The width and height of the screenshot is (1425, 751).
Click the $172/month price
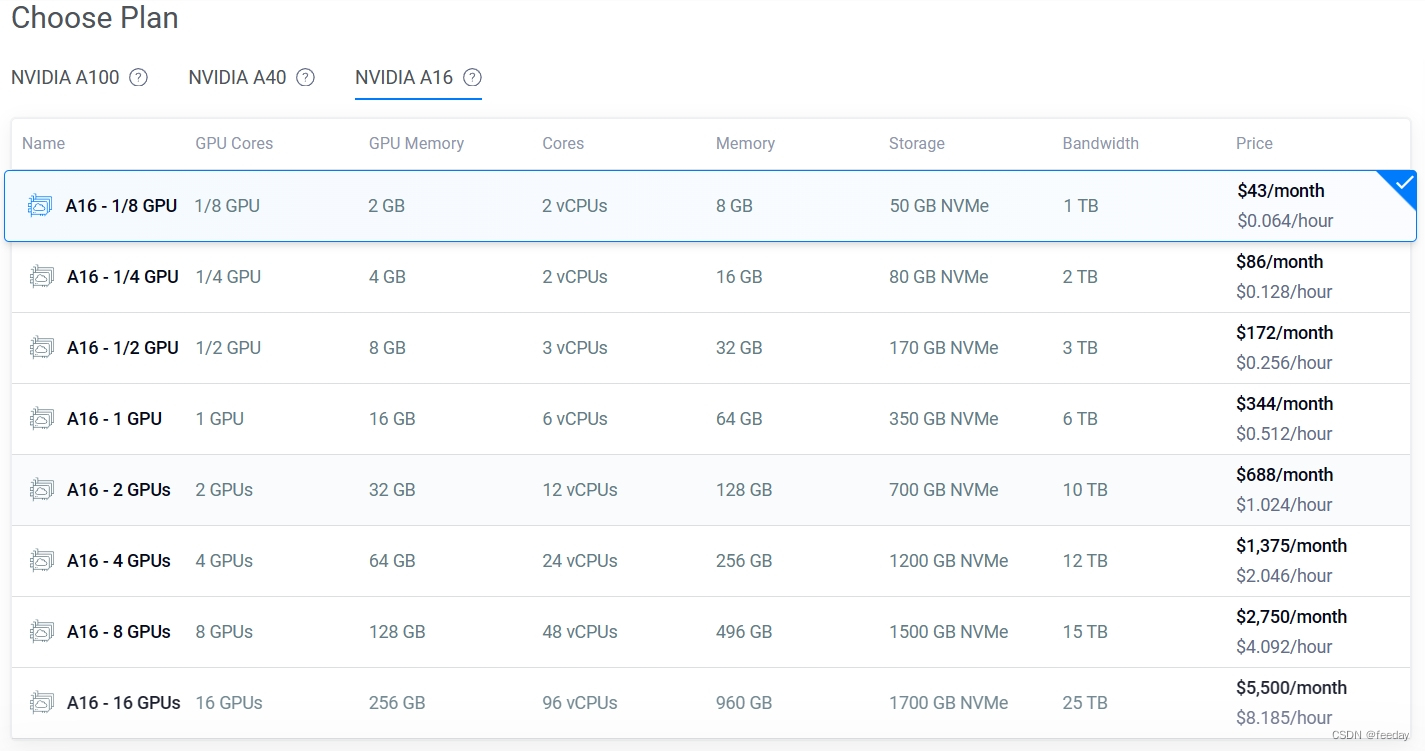click(1285, 333)
